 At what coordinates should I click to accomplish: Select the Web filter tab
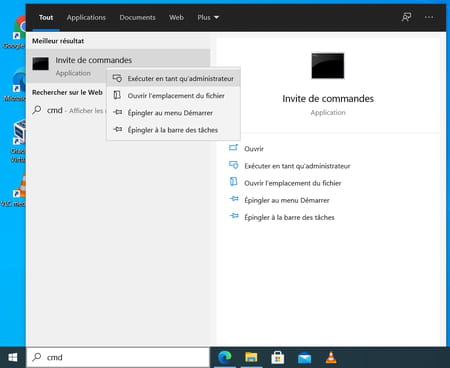176,17
